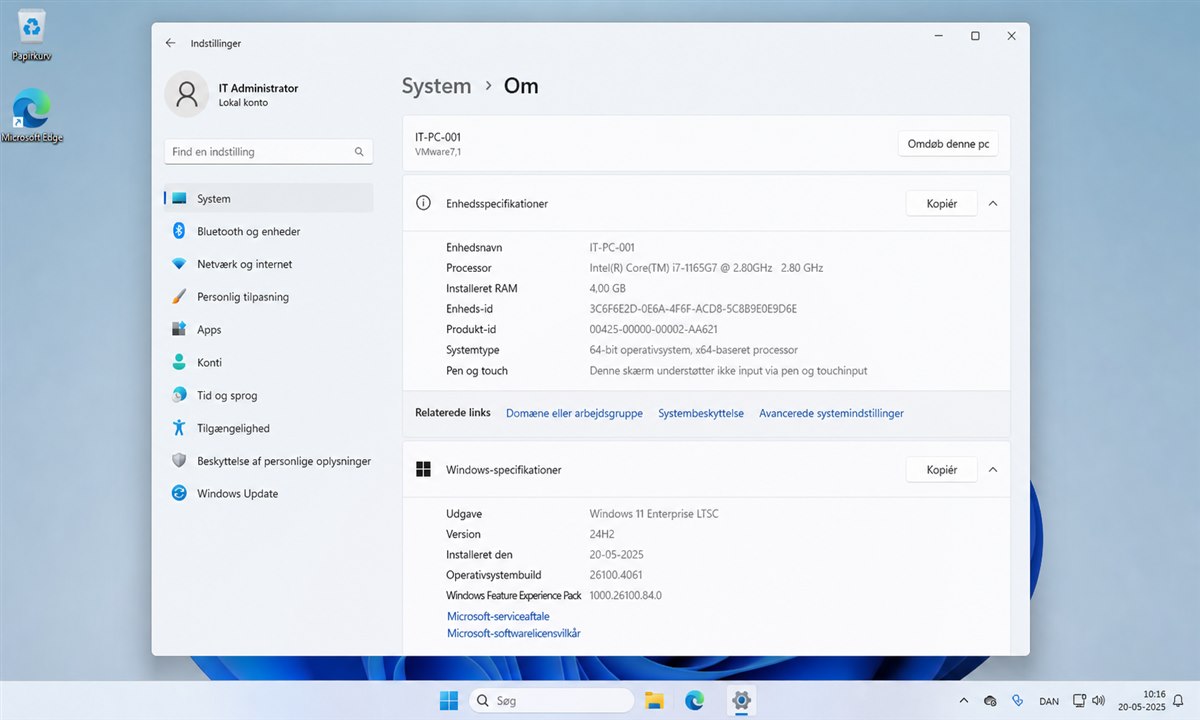This screenshot has width=1200, height=720.
Task: Collapse the Windows-specifikationer section
Action: click(x=992, y=469)
